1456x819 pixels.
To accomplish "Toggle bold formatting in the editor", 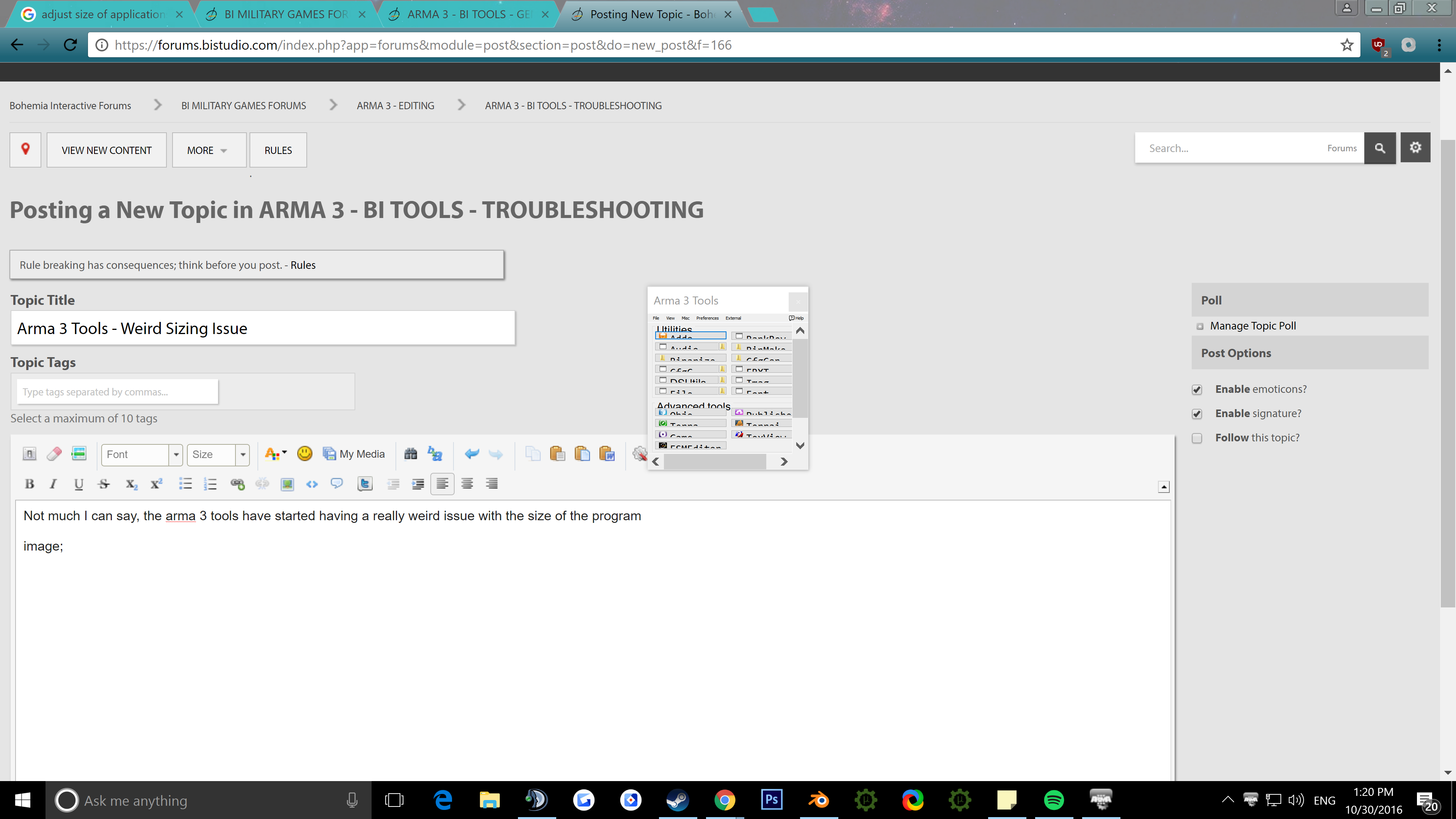I will click(30, 484).
